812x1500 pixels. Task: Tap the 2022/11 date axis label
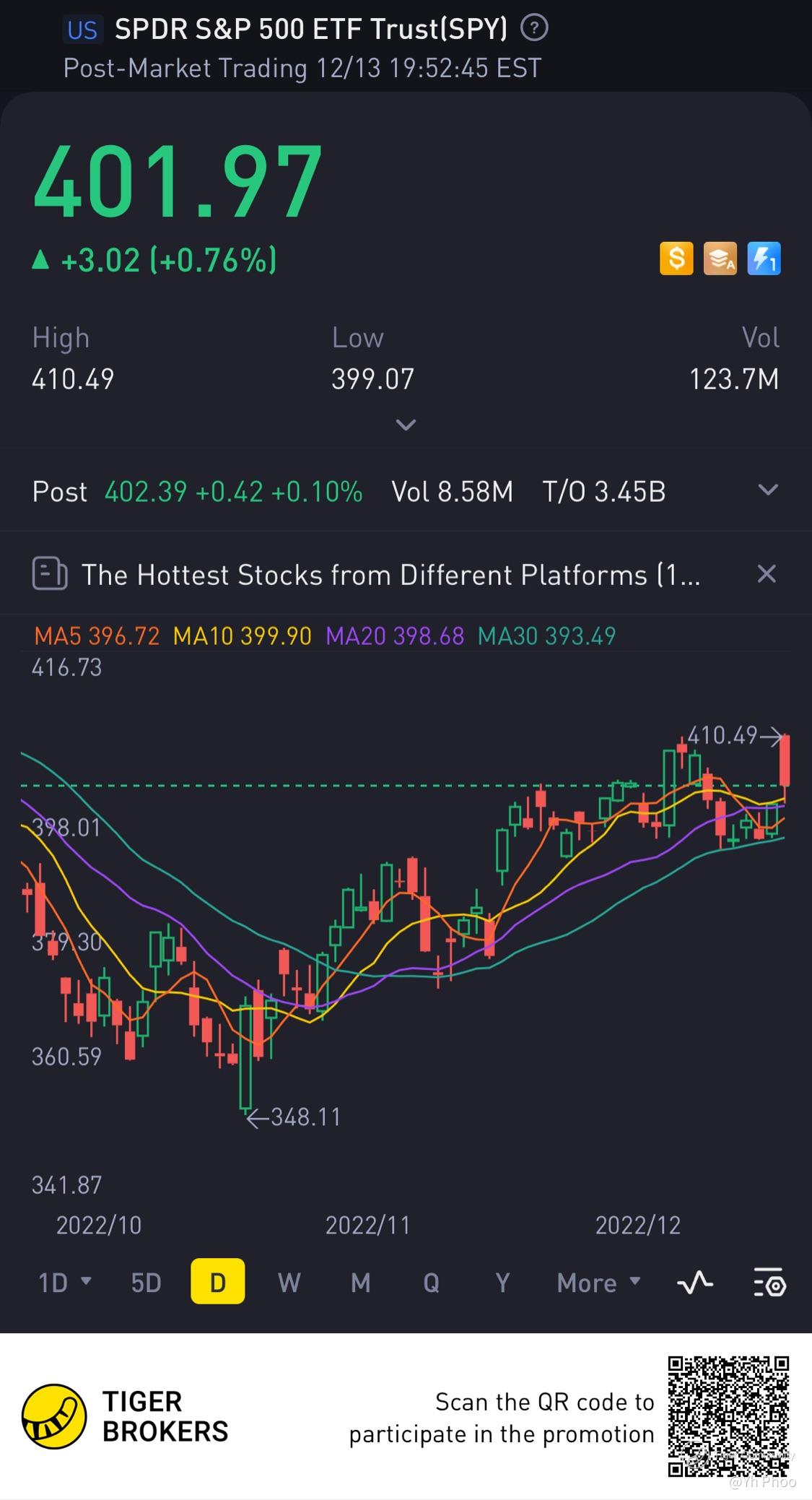point(367,1226)
